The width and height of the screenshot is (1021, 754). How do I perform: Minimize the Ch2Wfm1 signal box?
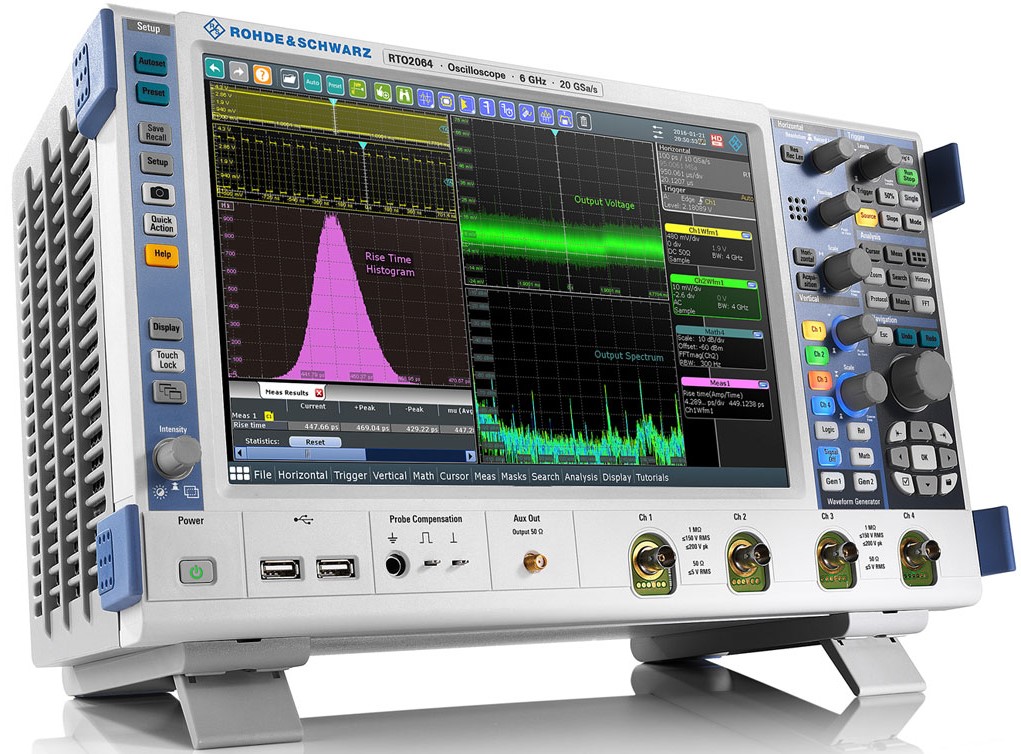tap(751, 285)
